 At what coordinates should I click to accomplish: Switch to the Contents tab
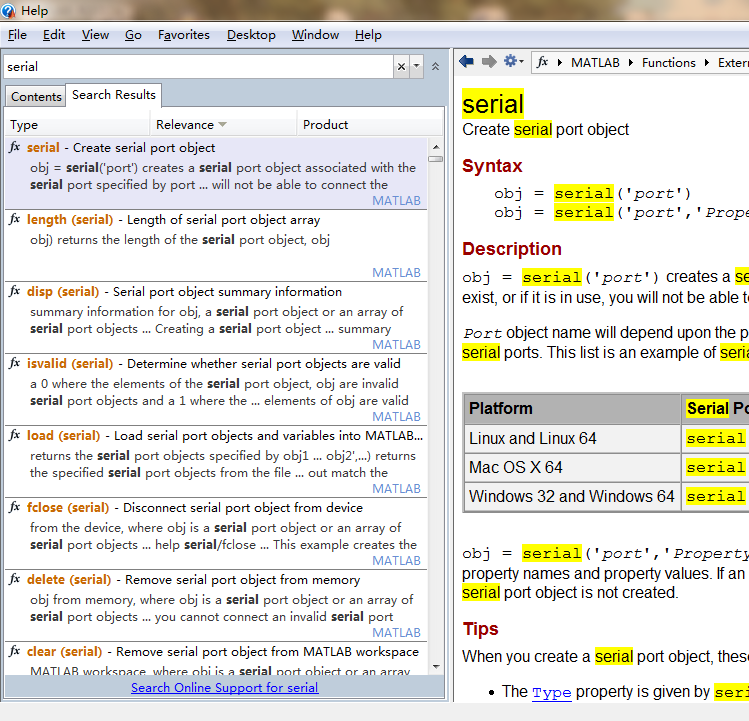(x=36, y=97)
